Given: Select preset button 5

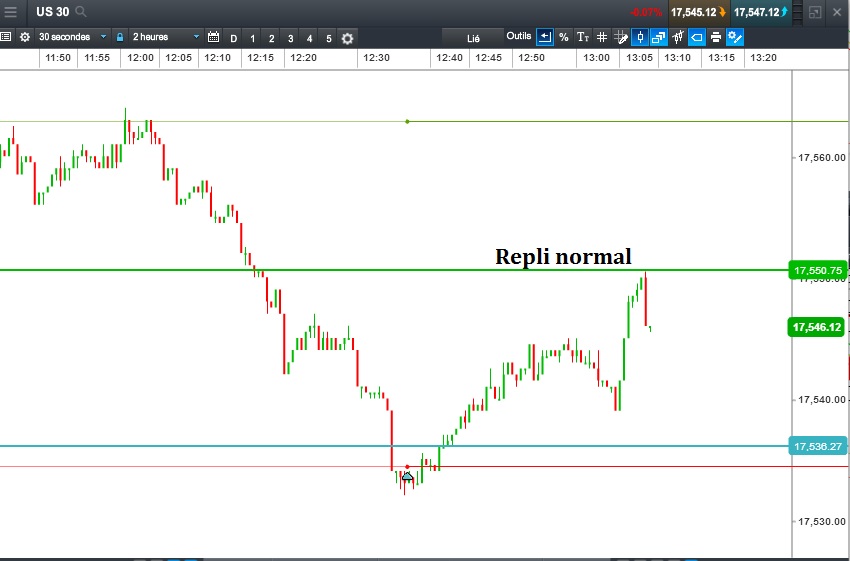Looking at the screenshot, I should (x=329, y=38).
